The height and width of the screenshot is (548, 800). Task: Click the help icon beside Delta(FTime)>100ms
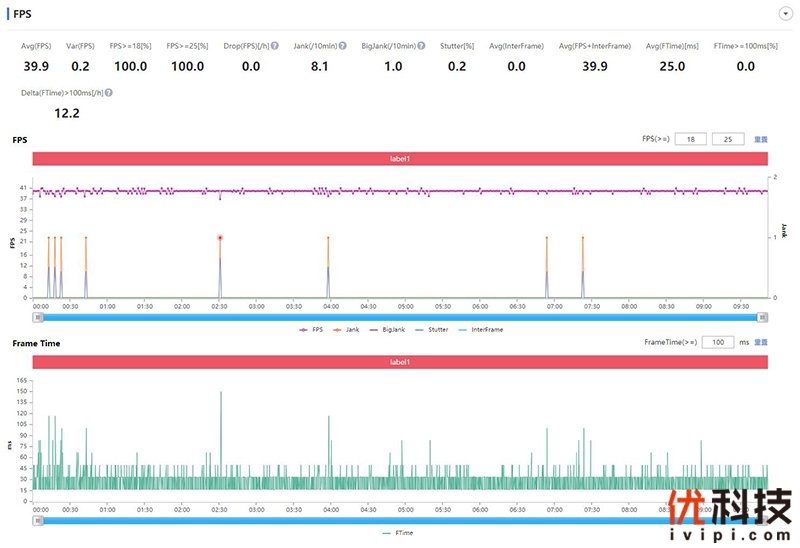[x=109, y=92]
